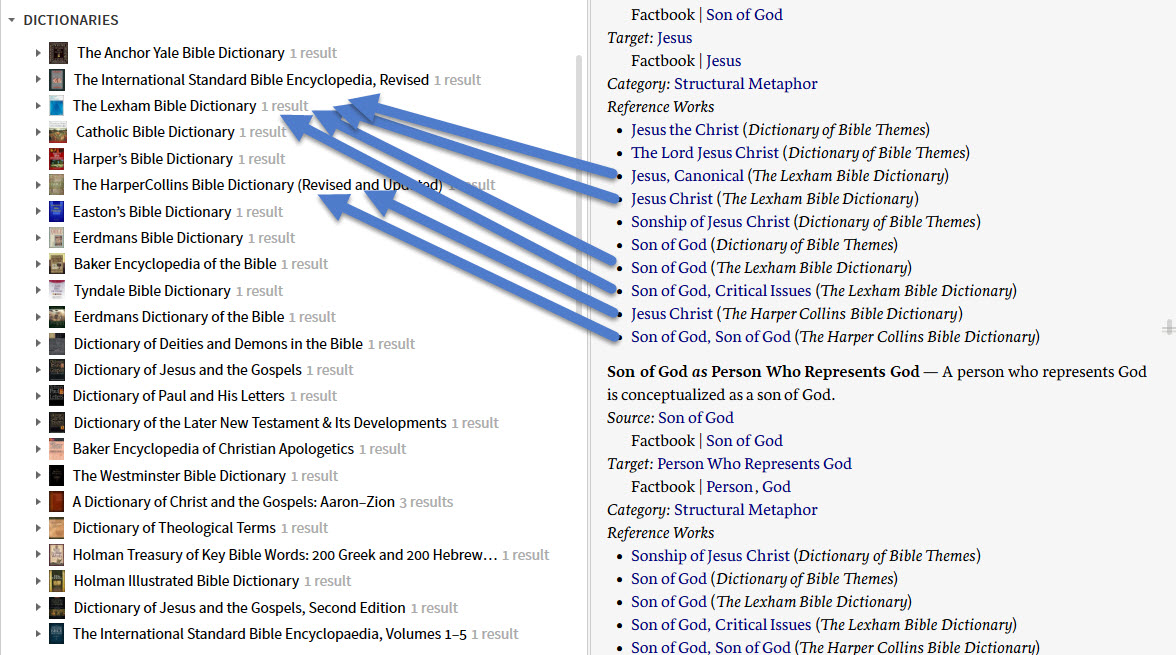Open A Dictionary of Christ and the Gospels: Aaron–Zion
Viewport: 1176px width, 655px height.
[x=233, y=502]
